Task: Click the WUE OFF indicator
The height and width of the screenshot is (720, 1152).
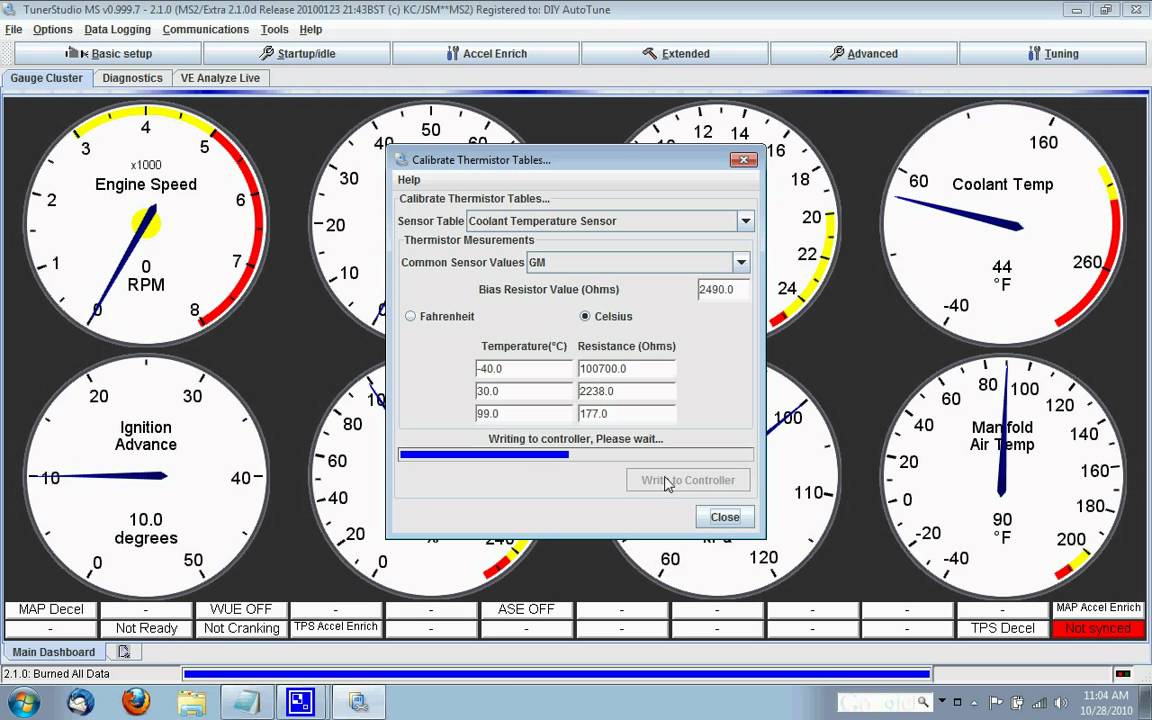Action: coord(241,610)
